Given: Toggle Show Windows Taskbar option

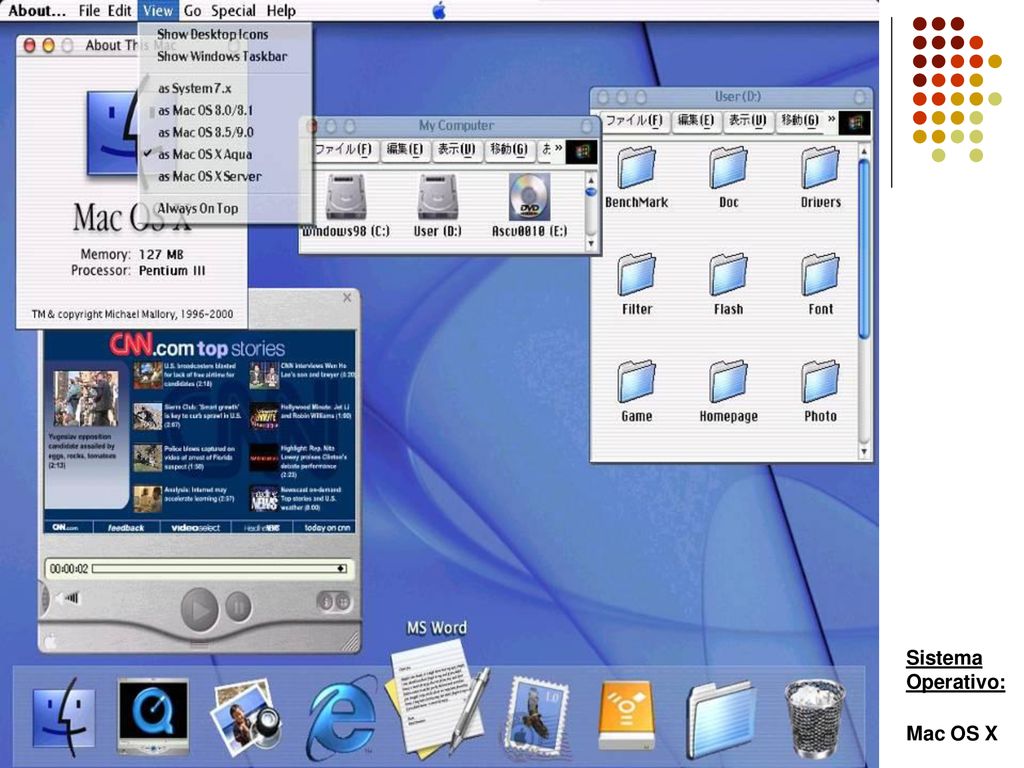Looking at the screenshot, I should [x=222, y=56].
